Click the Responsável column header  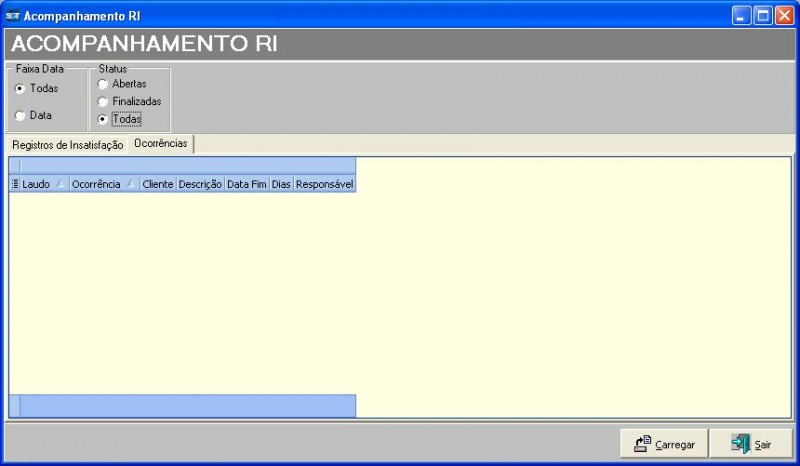point(324,185)
